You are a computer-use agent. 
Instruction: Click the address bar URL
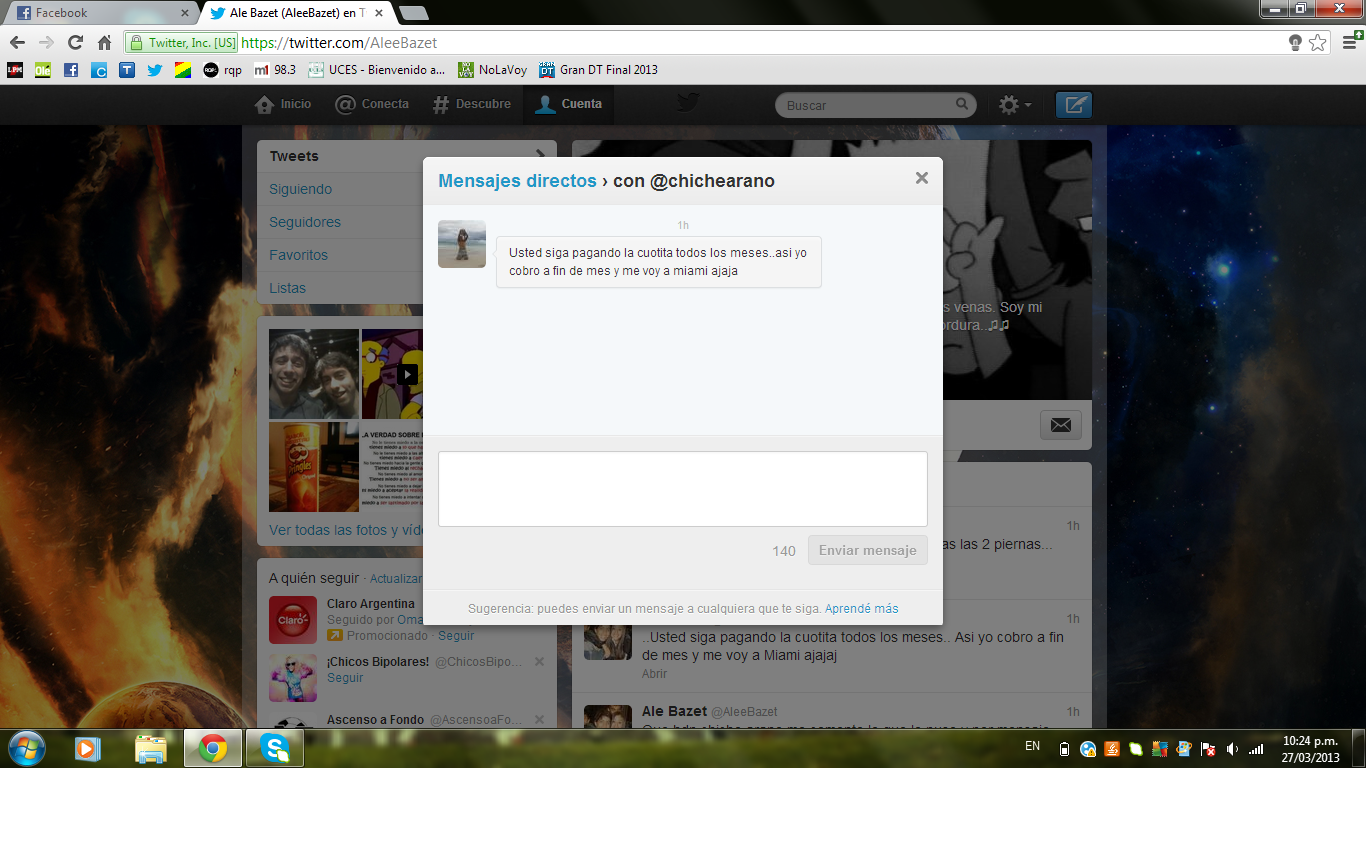339,43
